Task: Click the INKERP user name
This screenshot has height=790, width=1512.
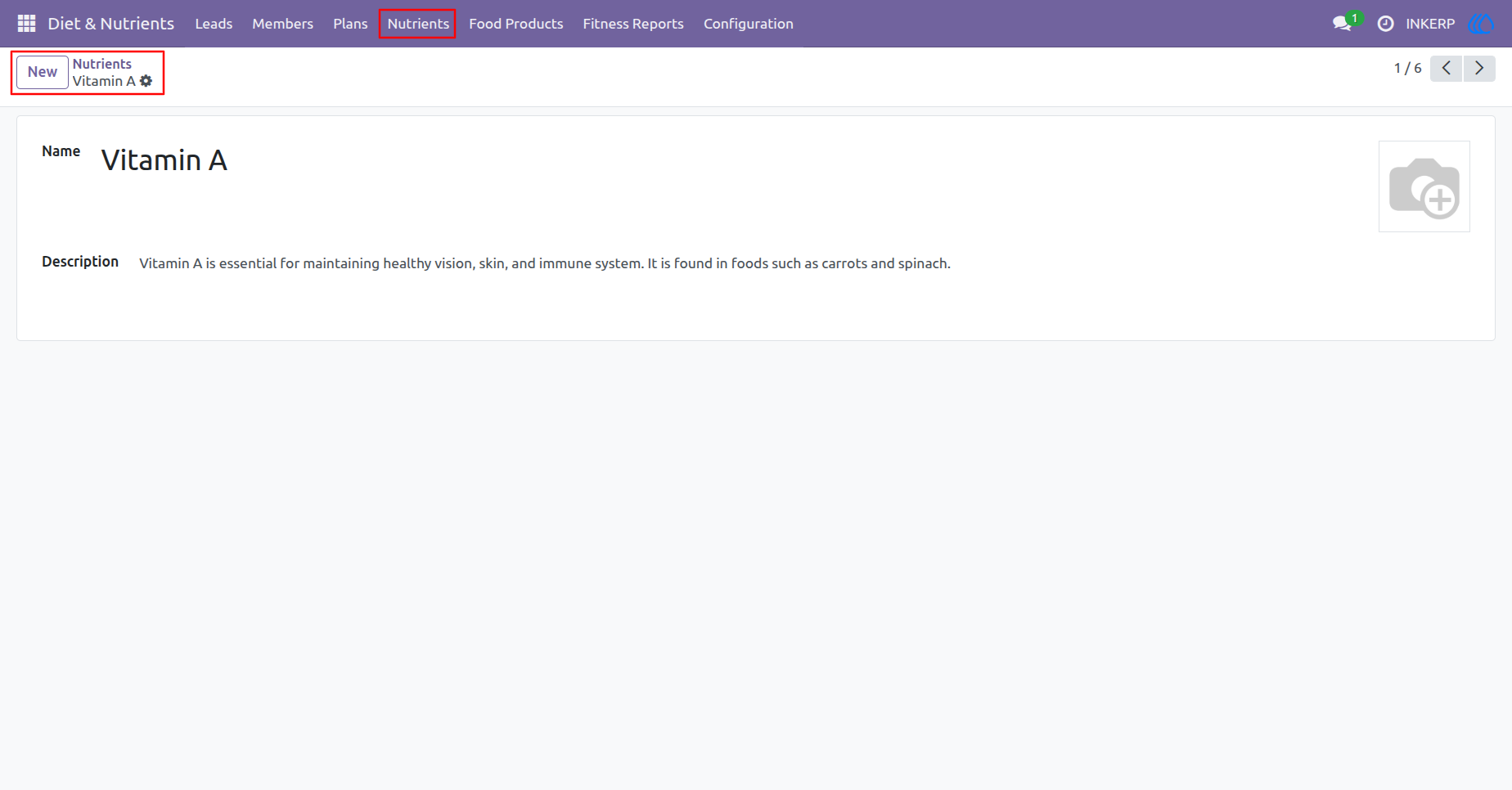Action: point(1430,24)
